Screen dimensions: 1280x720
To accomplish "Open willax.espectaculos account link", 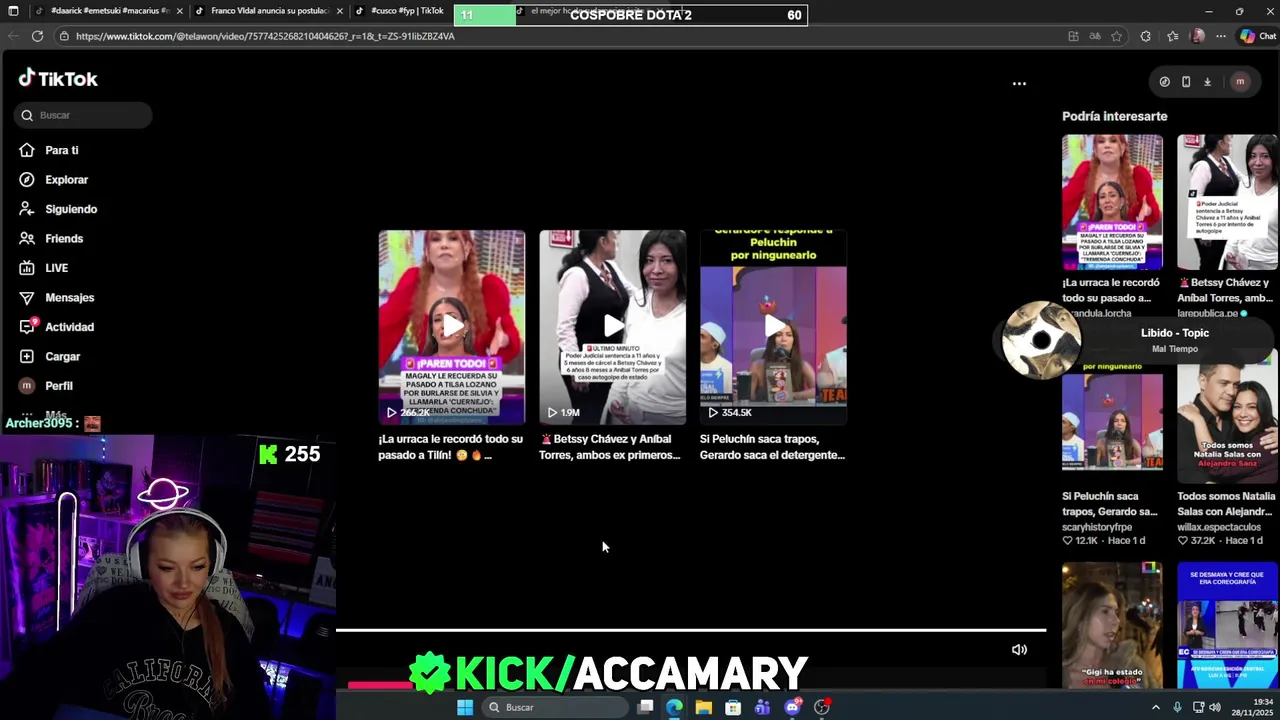I will [x=1219, y=527].
